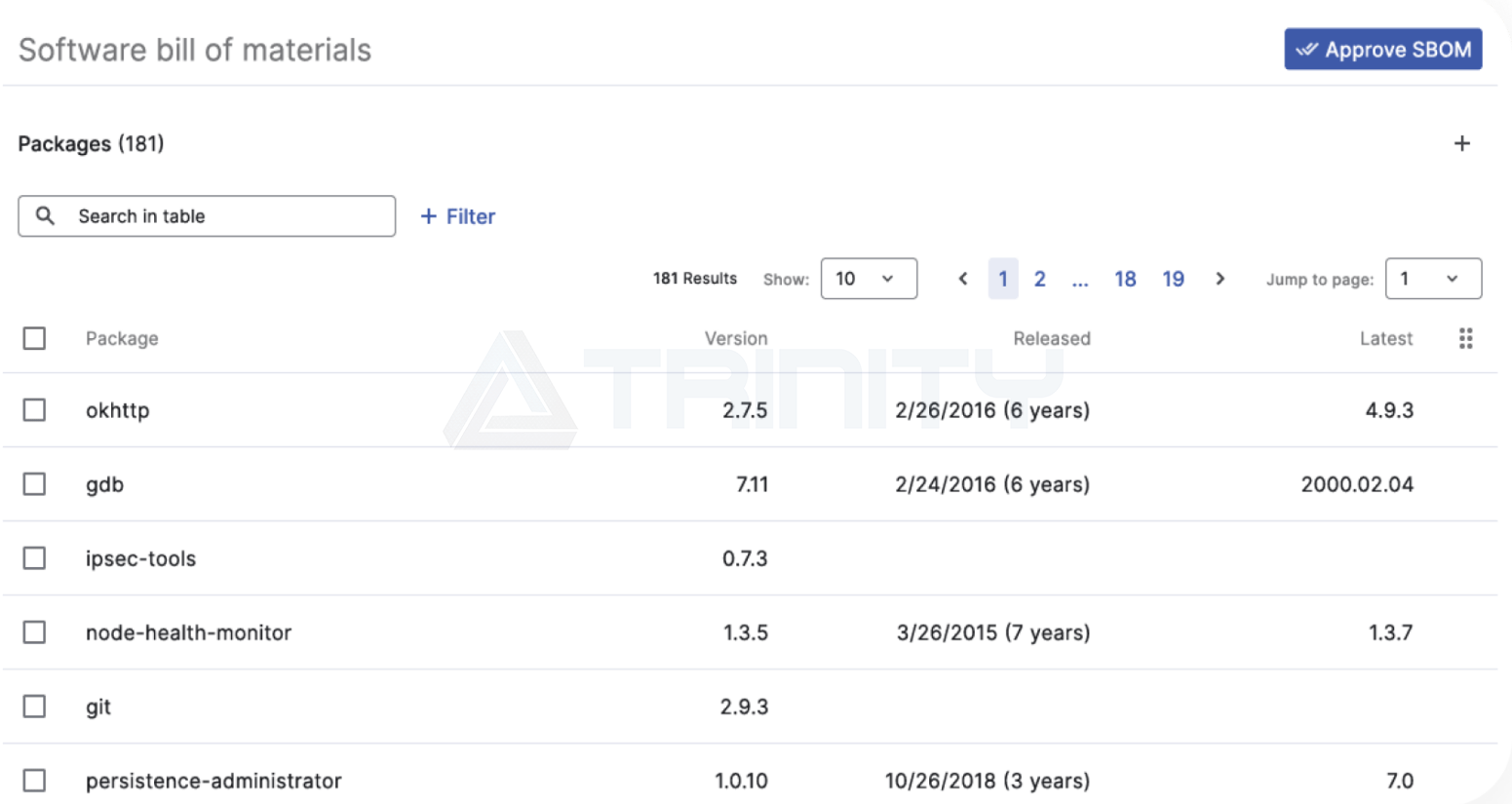Click version 2.9.3 of git
The width and height of the screenshot is (1512, 804).
point(744,707)
